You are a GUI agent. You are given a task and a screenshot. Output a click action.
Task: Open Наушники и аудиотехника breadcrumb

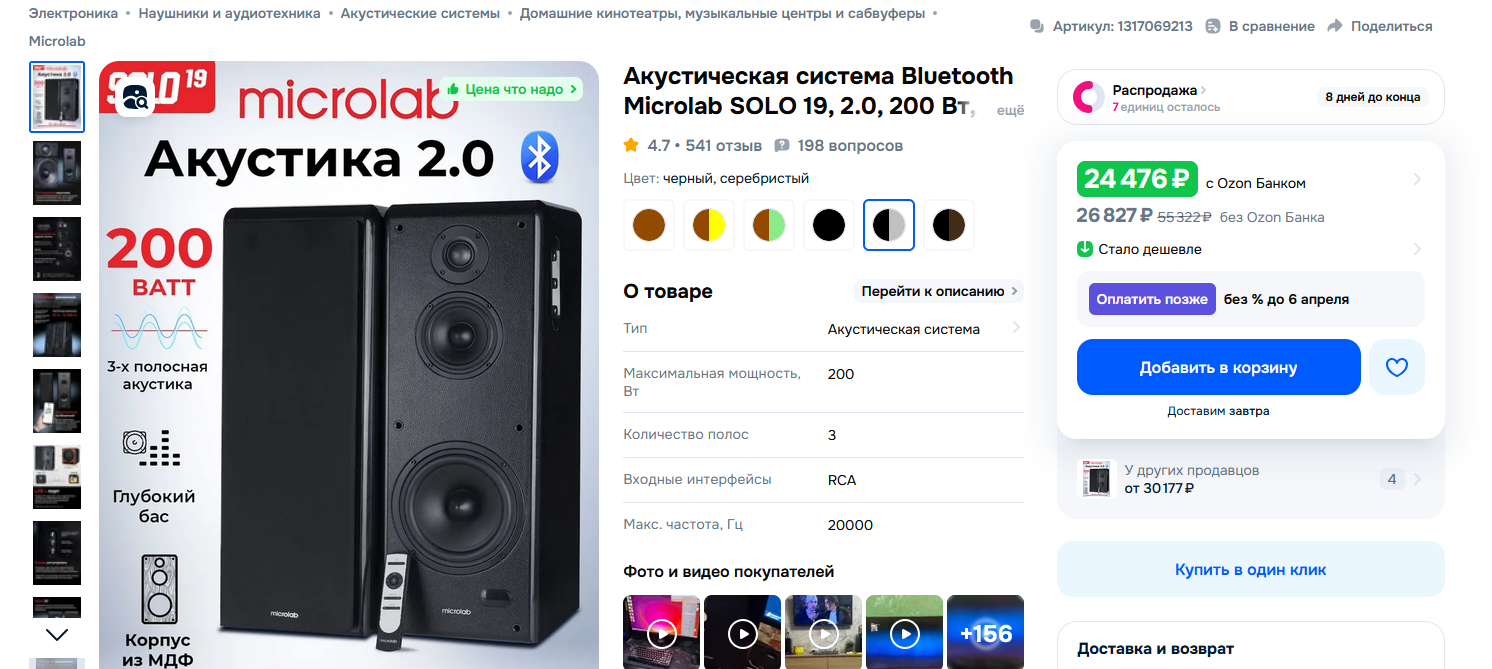(x=229, y=13)
